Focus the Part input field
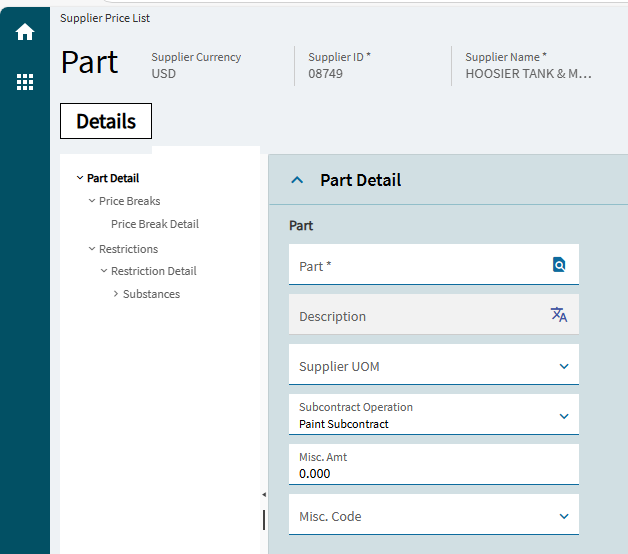Image resolution: width=628 pixels, height=554 pixels. 434,265
